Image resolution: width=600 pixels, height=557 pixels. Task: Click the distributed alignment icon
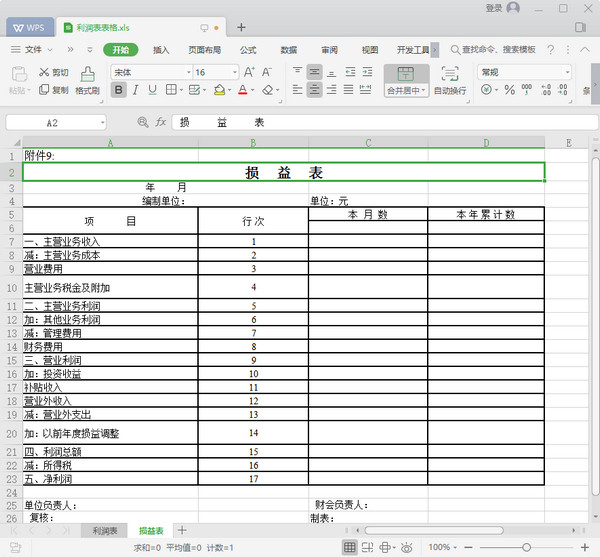point(365,90)
